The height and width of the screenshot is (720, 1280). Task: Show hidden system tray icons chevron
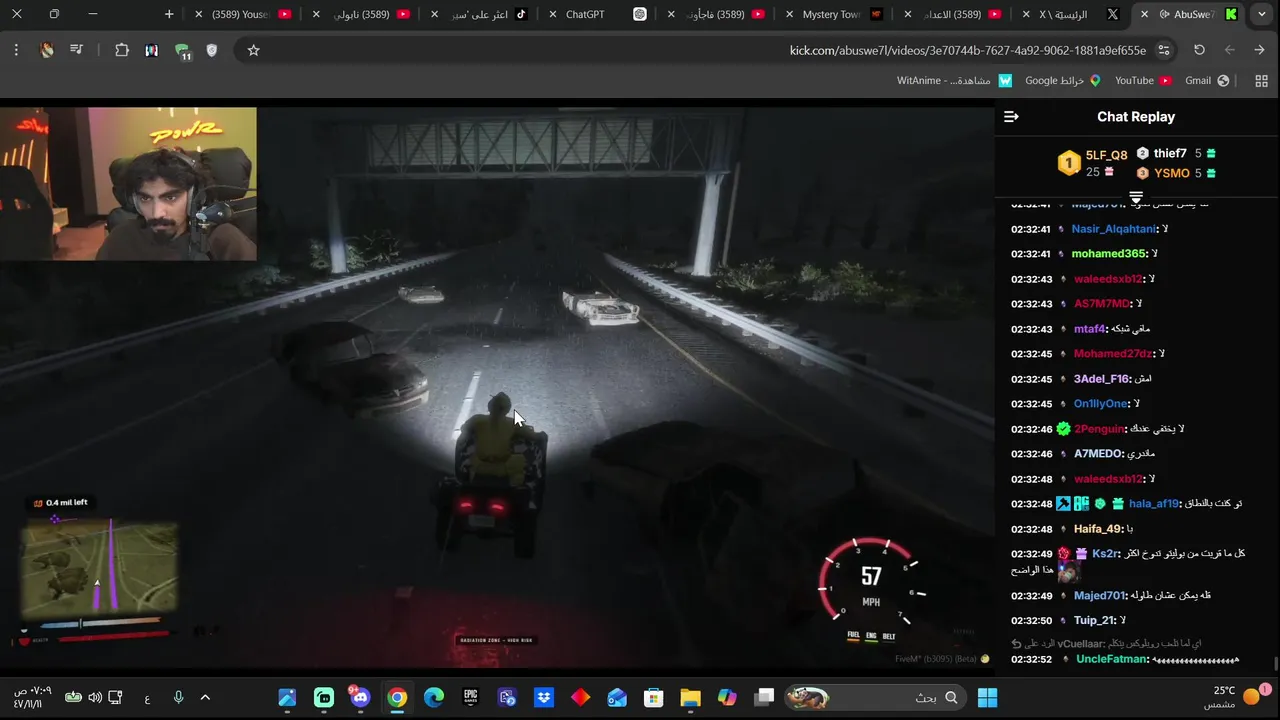tap(205, 697)
